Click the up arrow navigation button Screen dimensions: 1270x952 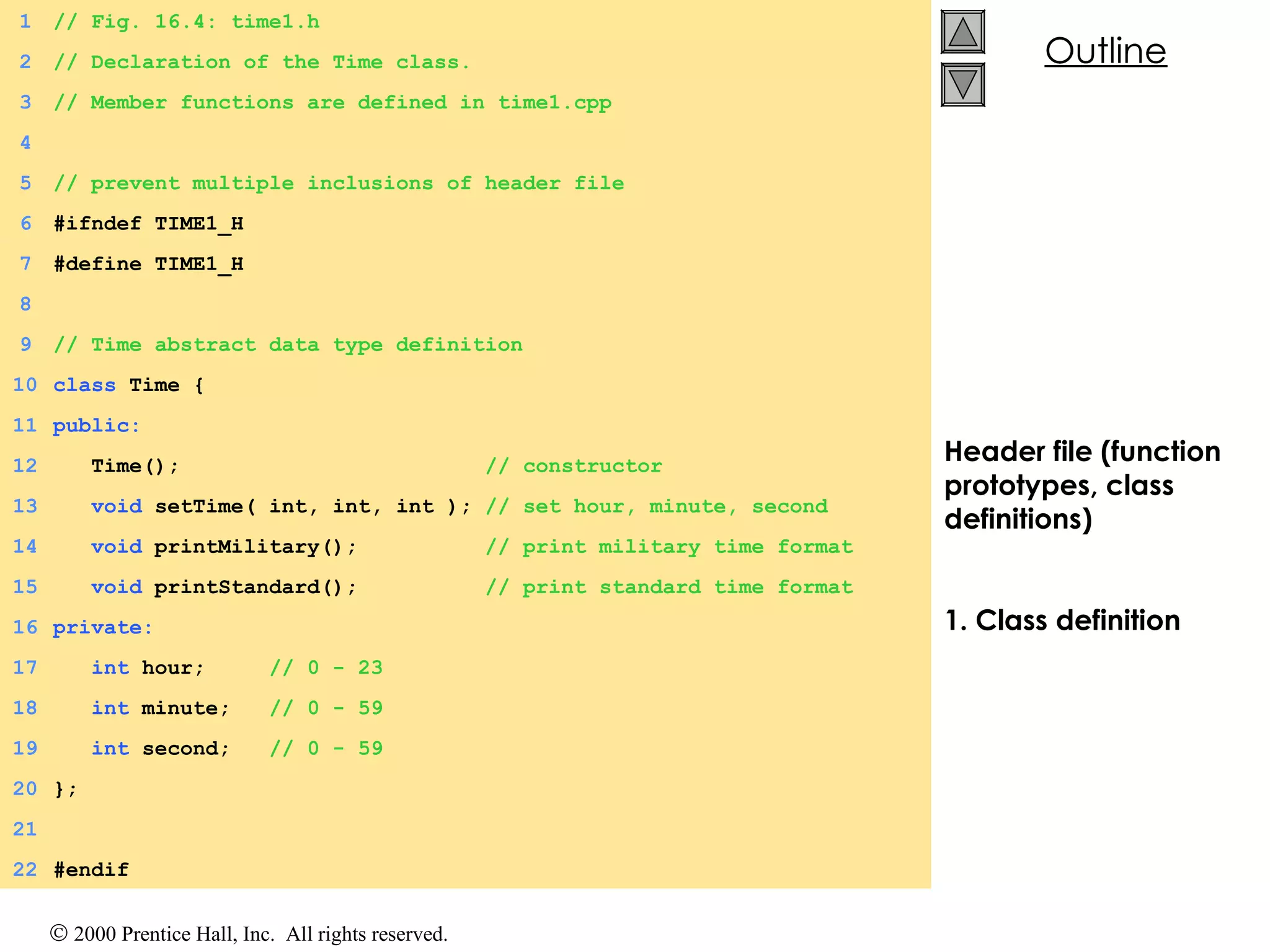coord(962,32)
